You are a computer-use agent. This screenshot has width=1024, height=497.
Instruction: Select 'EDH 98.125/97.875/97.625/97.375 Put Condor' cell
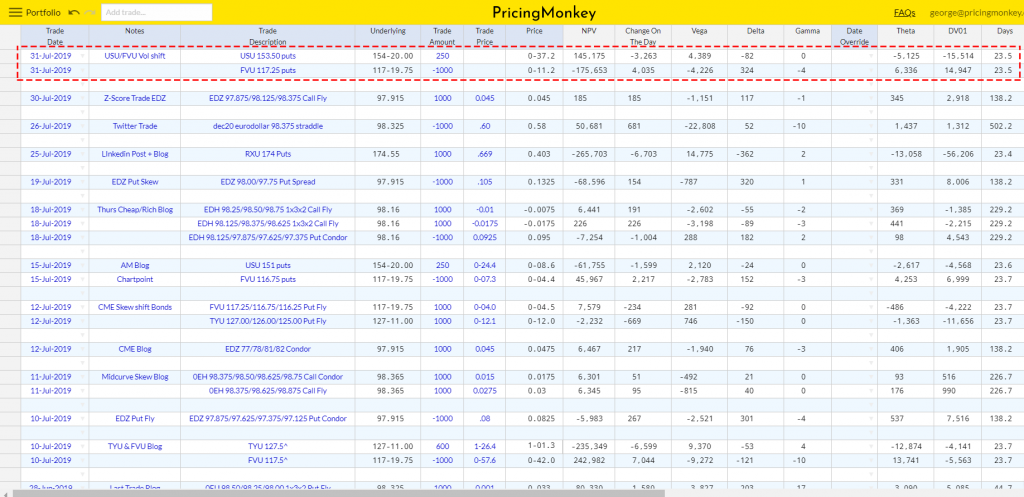tap(268, 238)
